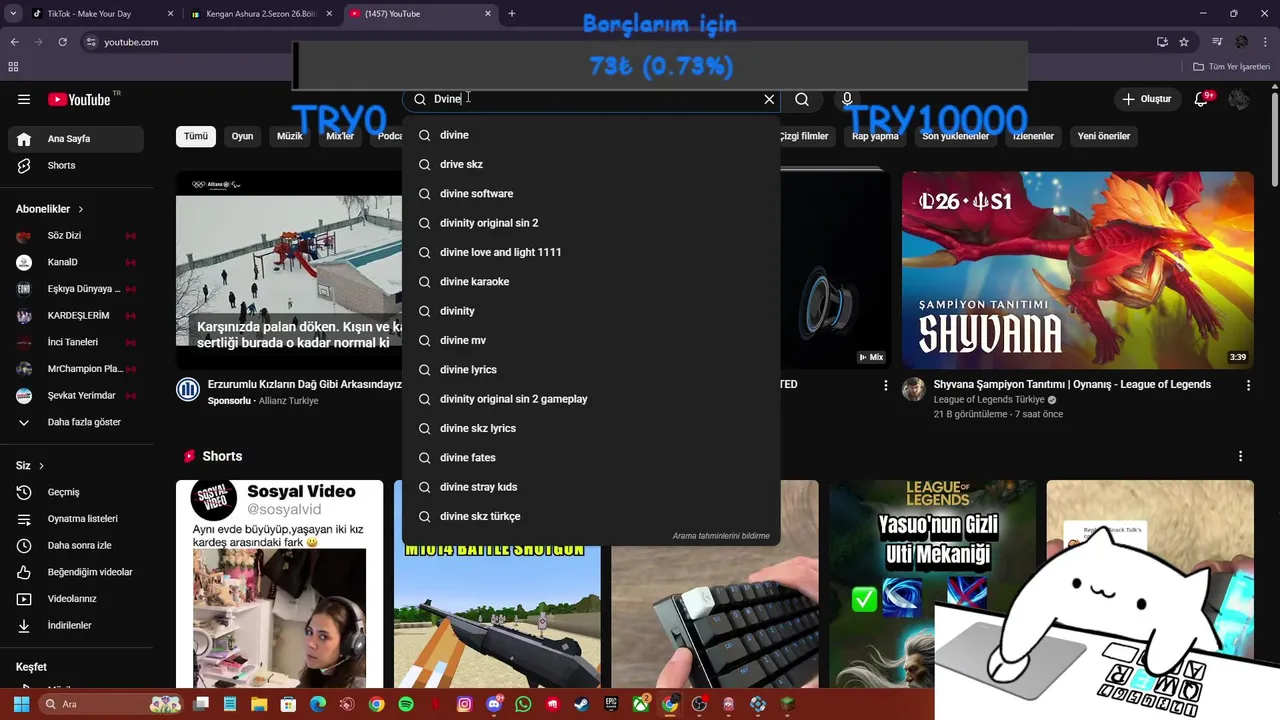This screenshot has width=1280, height=720.
Task: Select suggestion "divine software"
Action: point(591,193)
